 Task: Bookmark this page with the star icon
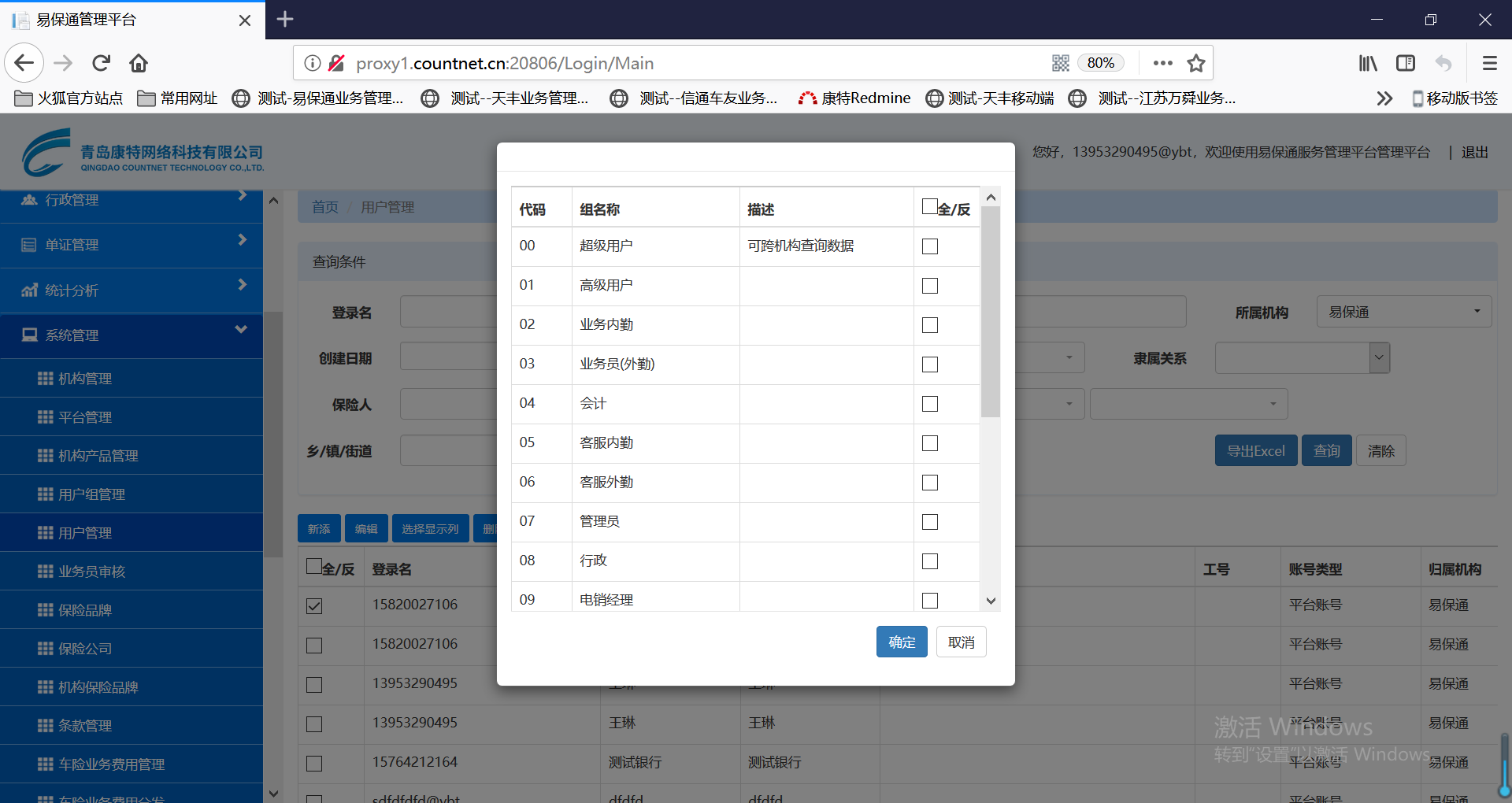coord(1196,63)
